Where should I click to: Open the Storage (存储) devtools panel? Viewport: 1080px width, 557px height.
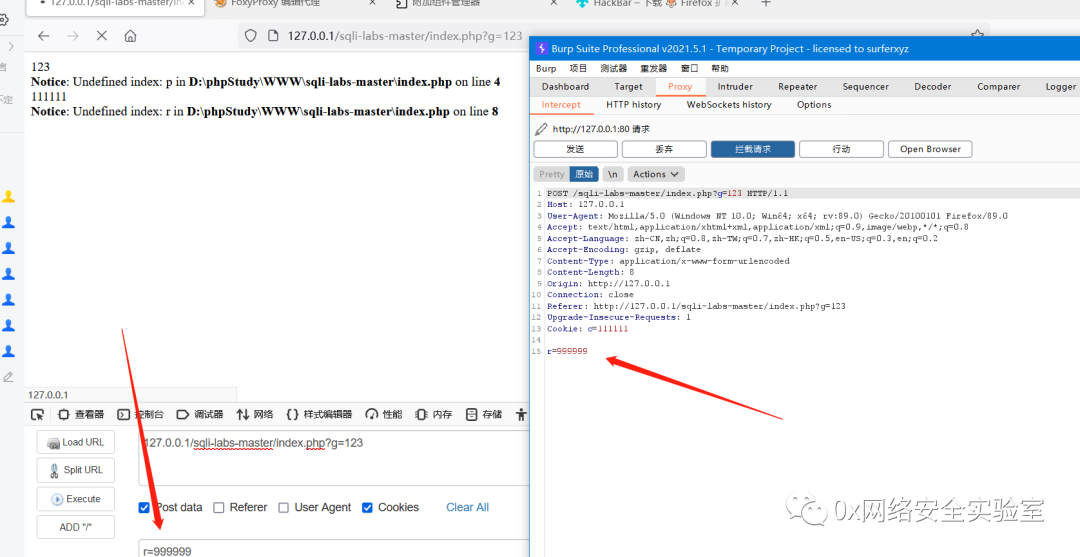(x=484, y=414)
